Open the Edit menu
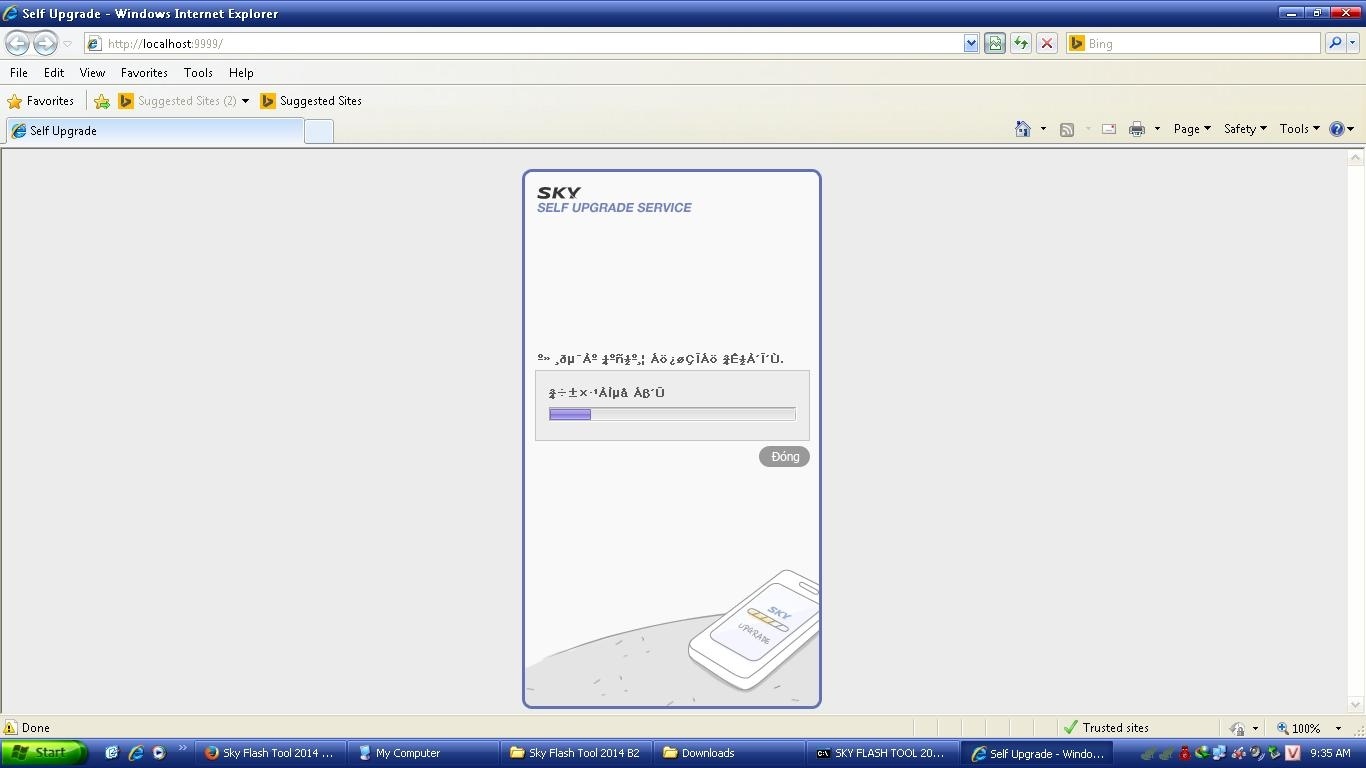The height and width of the screenshot is (768, 1366). pos(54,73)
